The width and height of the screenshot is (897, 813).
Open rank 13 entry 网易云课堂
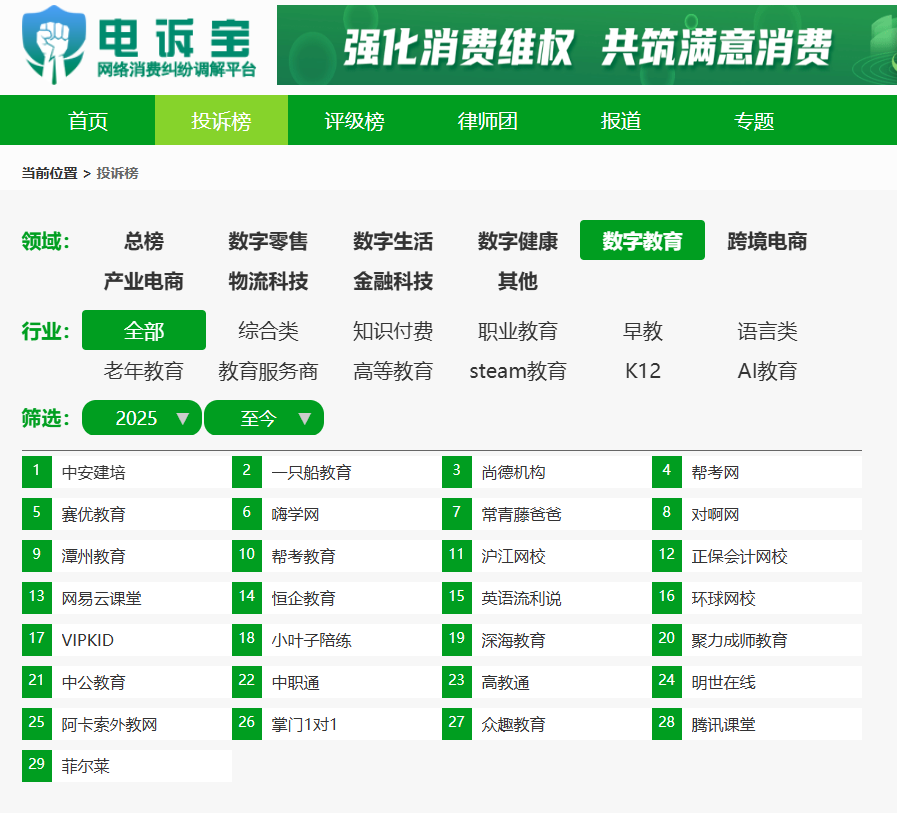pos(126,598)
